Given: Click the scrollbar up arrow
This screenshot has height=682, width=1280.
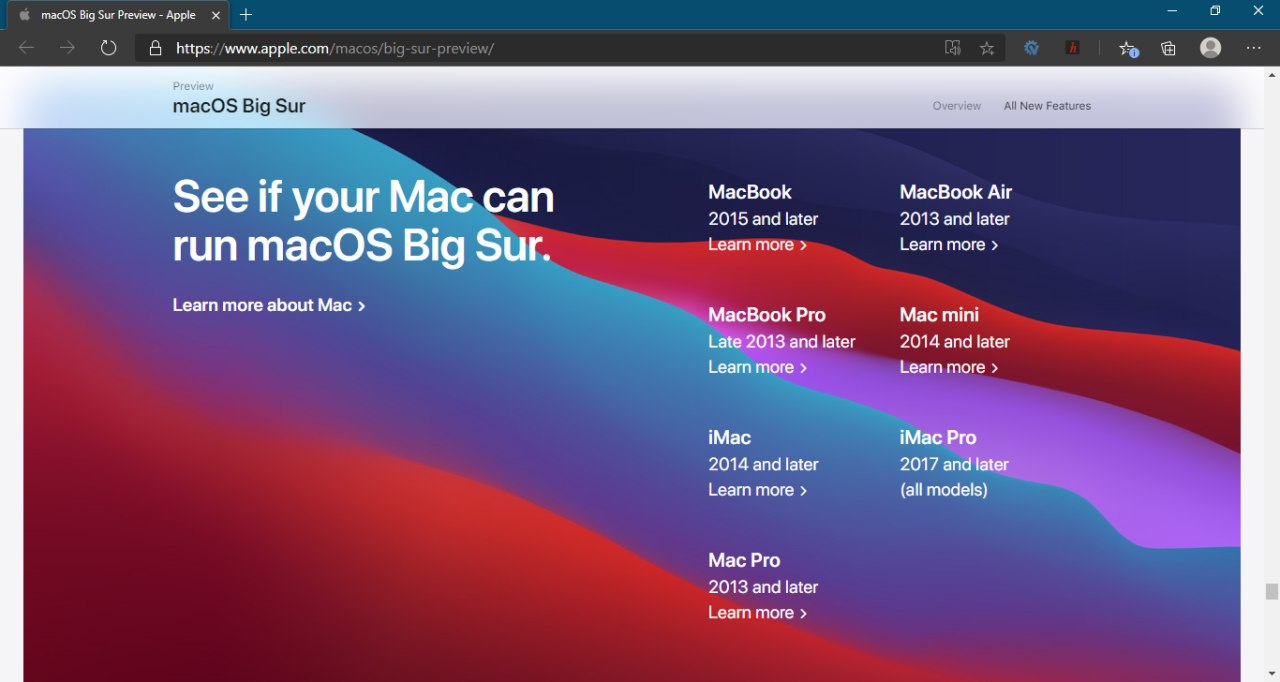Looking at the screenshot, I should pos(1272,74).
